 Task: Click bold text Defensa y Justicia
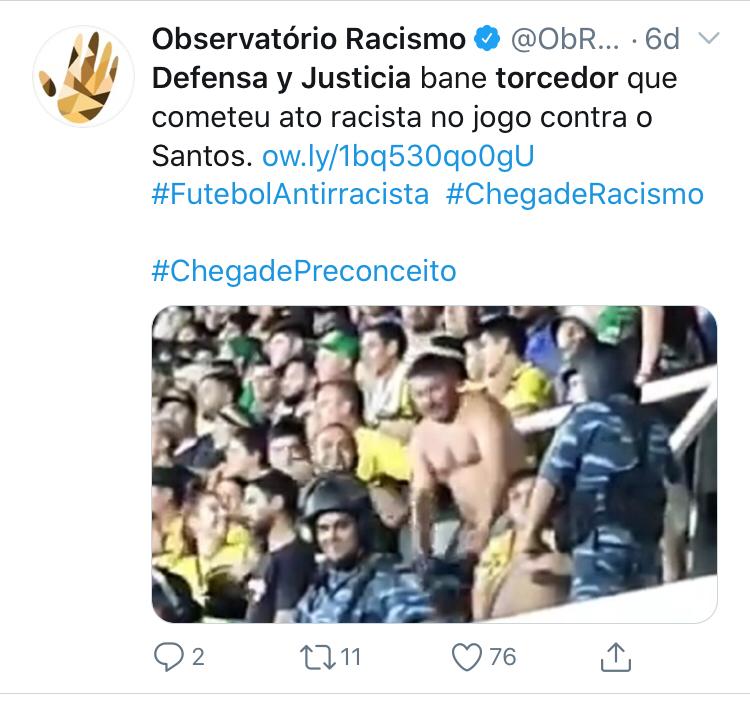pyautogui.click(x=281, y=78)
